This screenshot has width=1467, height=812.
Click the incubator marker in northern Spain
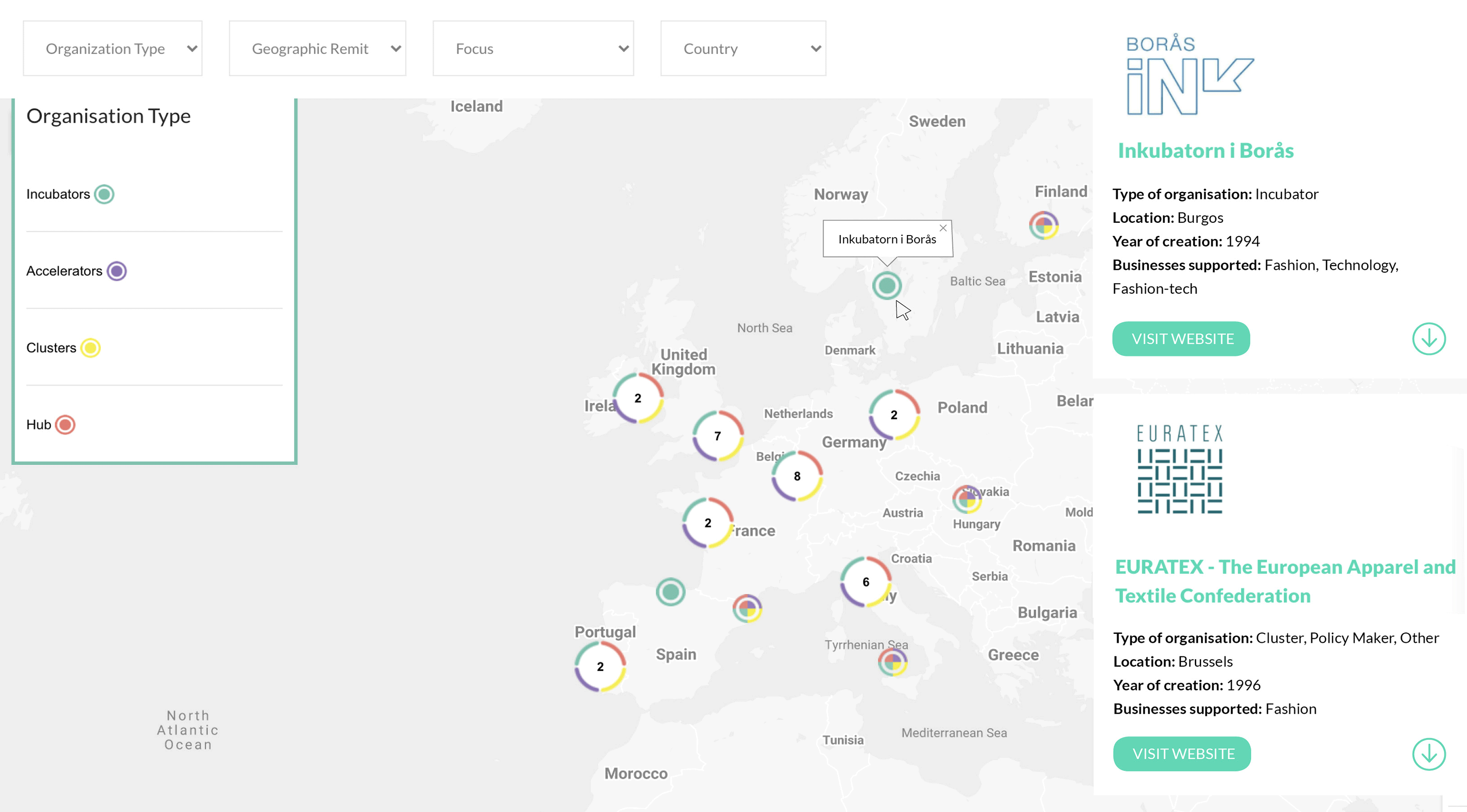(x=670, y=592)
